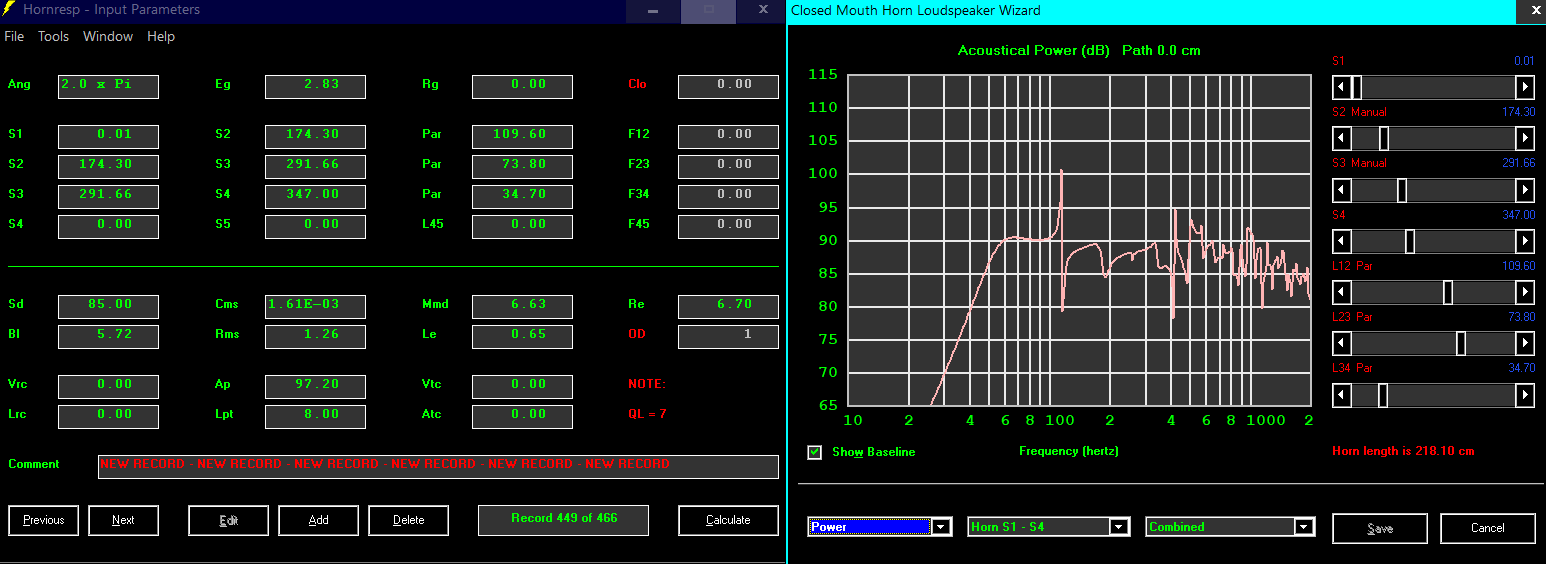Open the Horn S1 - S4 dropdown
The width and height of the screenshot is (1546, 564).
1120,527
